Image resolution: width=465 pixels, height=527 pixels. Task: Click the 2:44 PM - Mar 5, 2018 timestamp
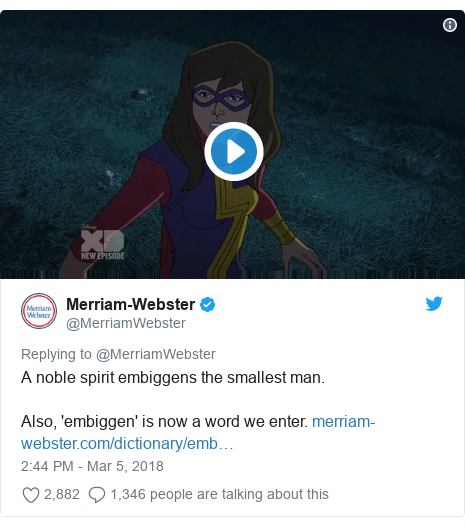click(x=92, y=466)
